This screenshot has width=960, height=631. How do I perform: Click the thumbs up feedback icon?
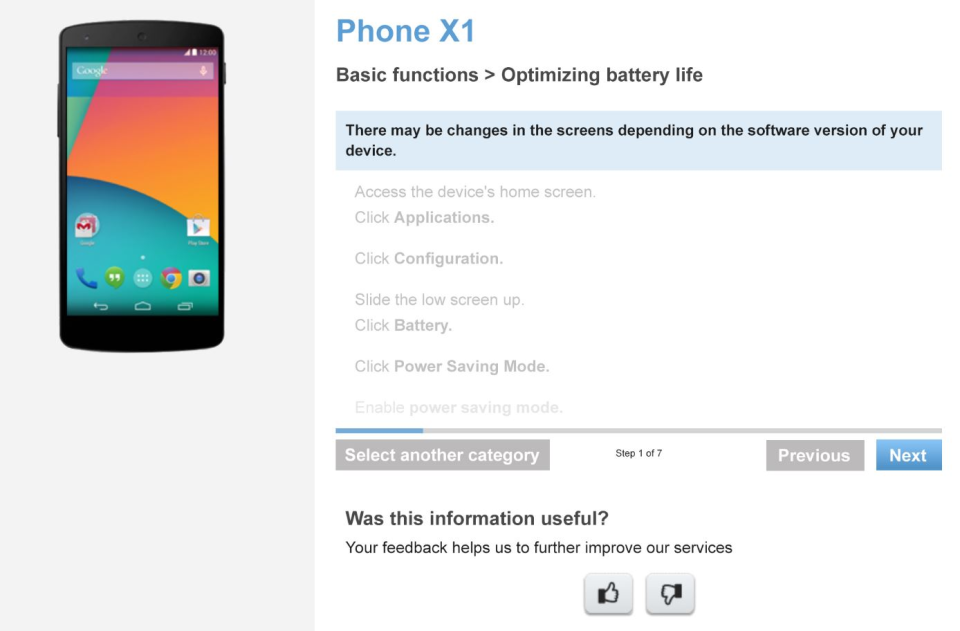608,593
